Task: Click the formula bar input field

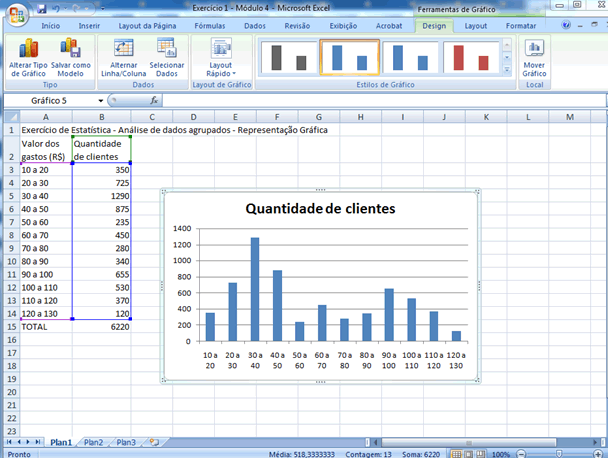Action: (380, 101)
